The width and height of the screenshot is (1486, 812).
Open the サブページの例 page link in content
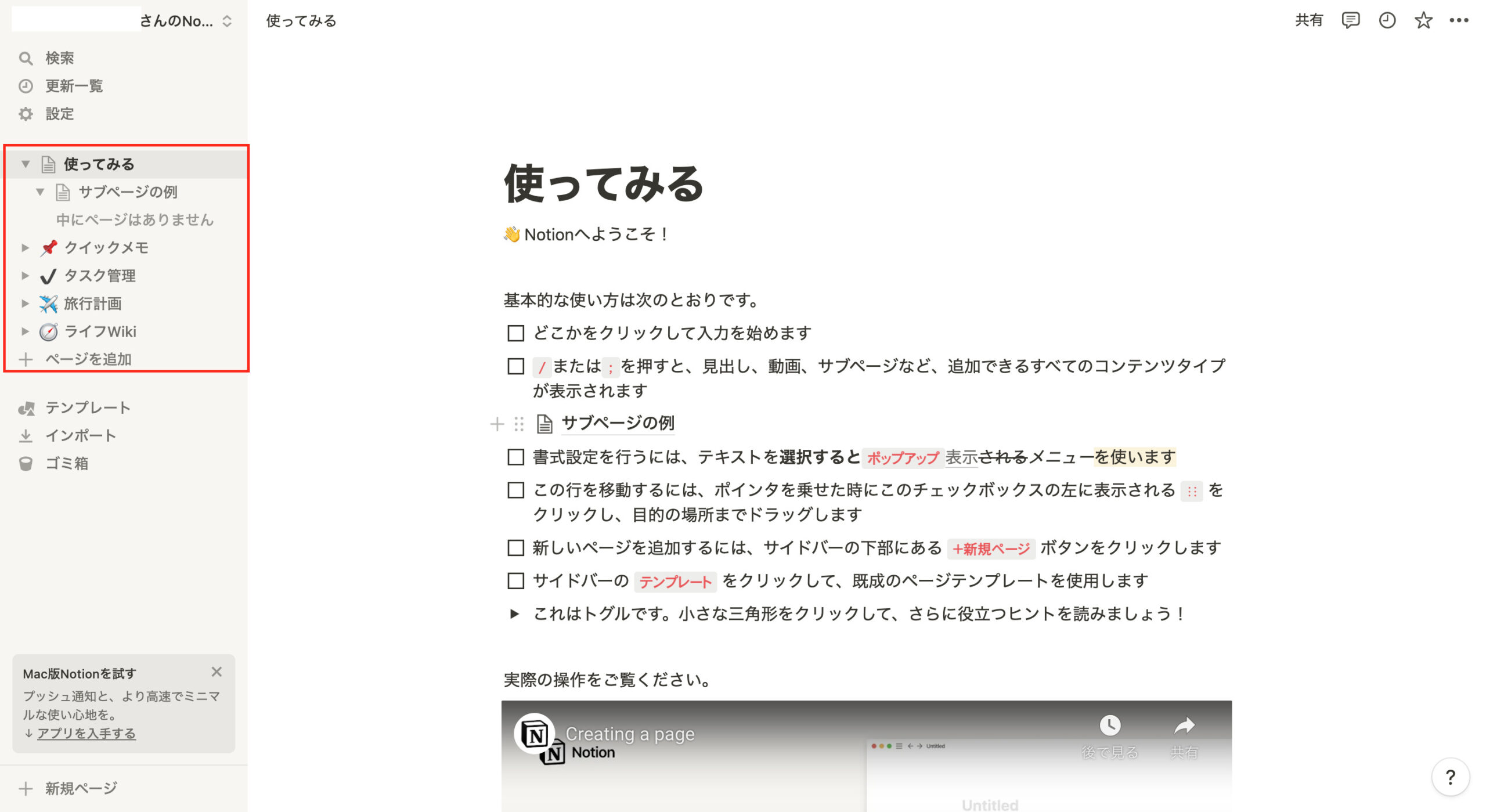click(x=618, y=423)
